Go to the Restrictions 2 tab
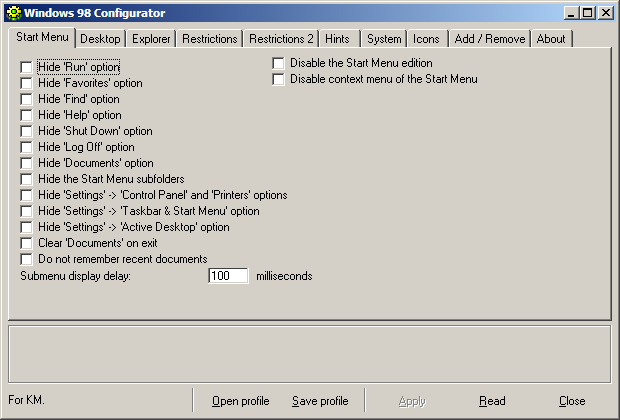Image resolution: width=620 pixels, height=420 pixels. 281,39
